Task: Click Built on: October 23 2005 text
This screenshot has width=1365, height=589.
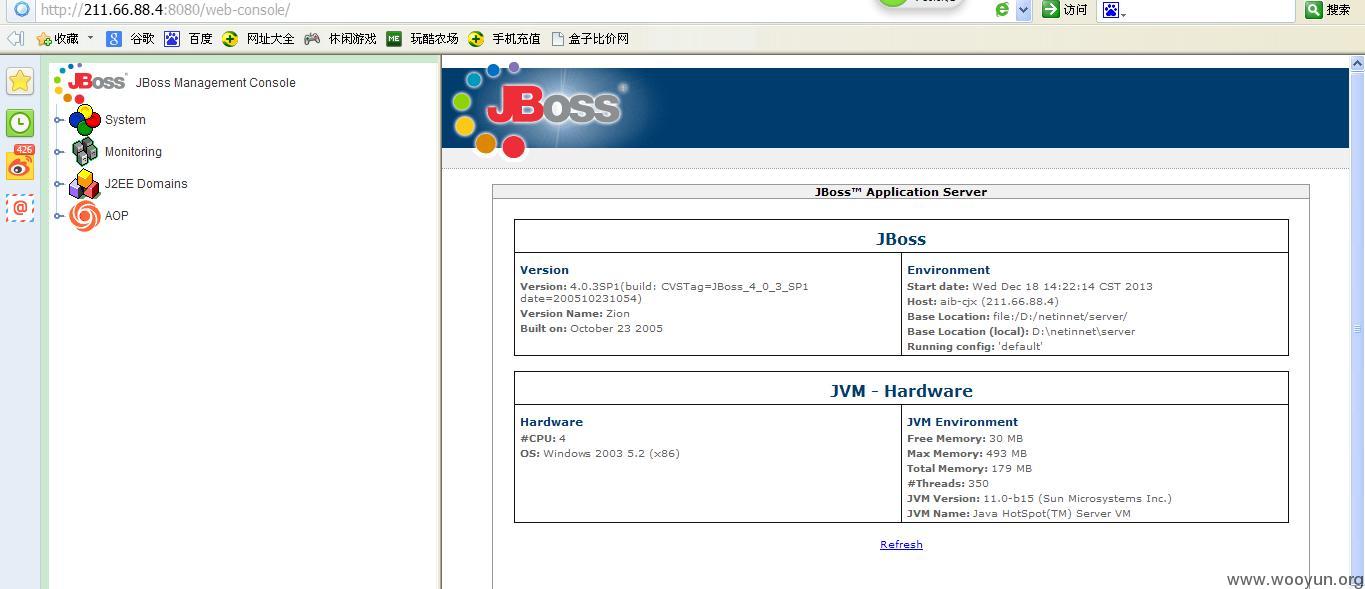Action: 591,328
